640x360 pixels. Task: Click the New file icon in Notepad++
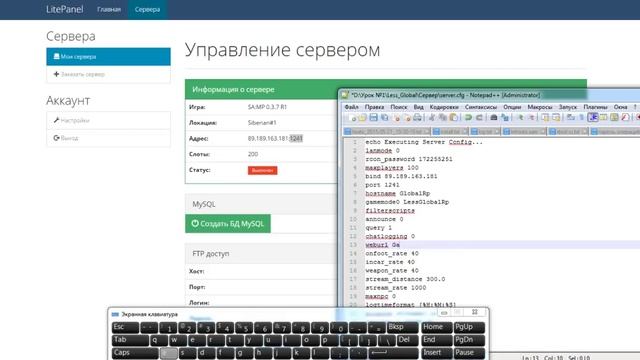353,118
